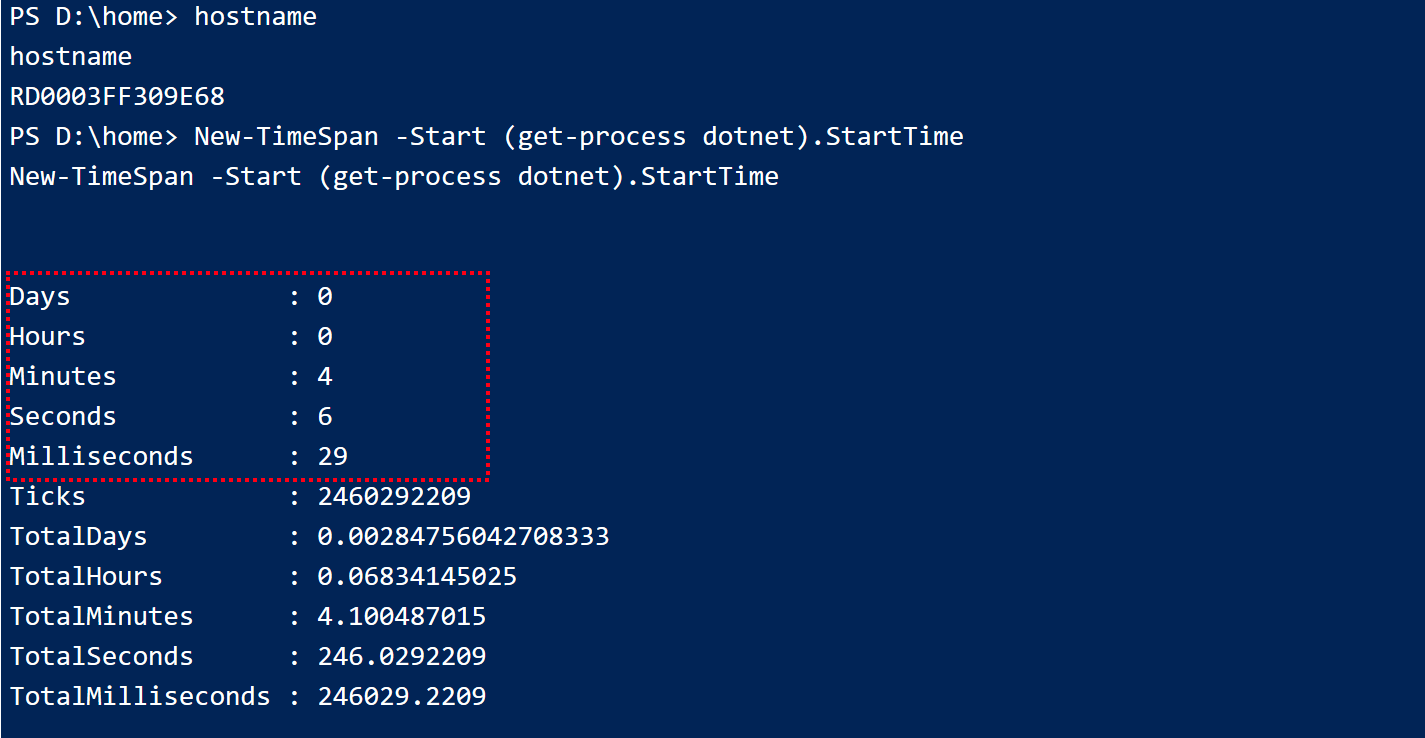This screenshot has width=1425, height=738.
Task: Click the Hours value 0
Action: [325, 337]
